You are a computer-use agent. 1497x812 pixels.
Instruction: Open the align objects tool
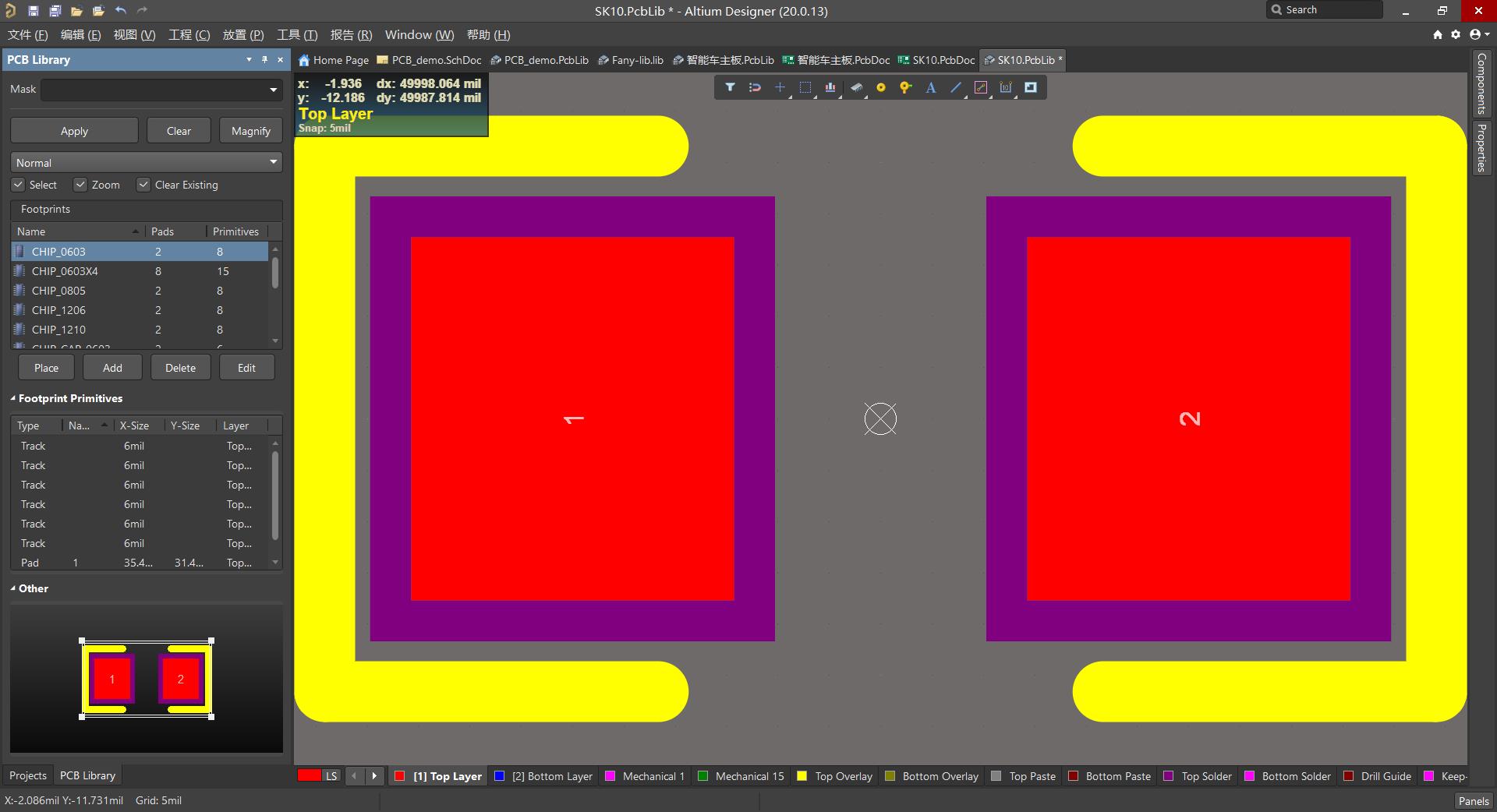tap(830, 87)
